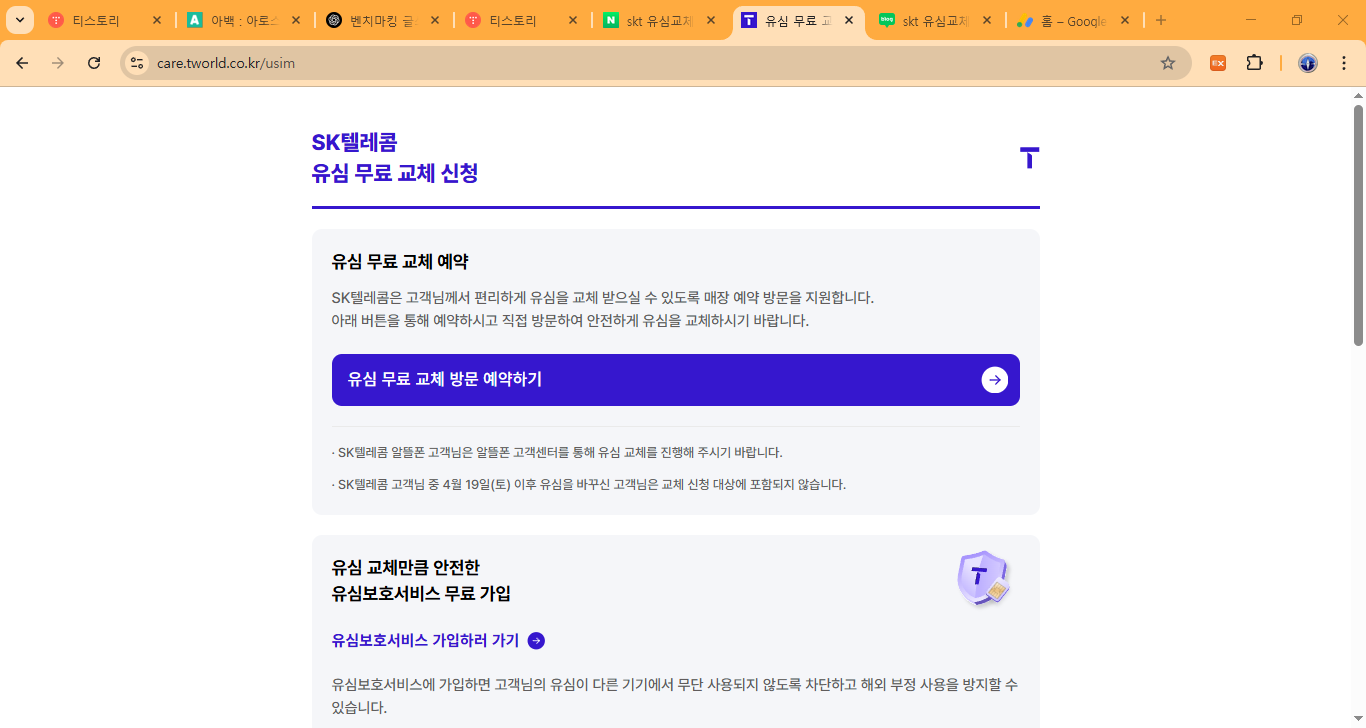1366x728 pixels.
Task: Click the USIM protection shield image
Action: tap(984, 578)
